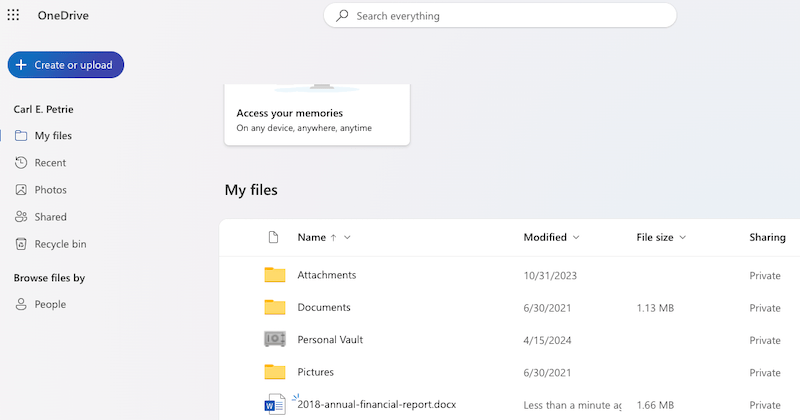The image size is (800, 420).
Task: Click the People person icon
Action: 21,304
